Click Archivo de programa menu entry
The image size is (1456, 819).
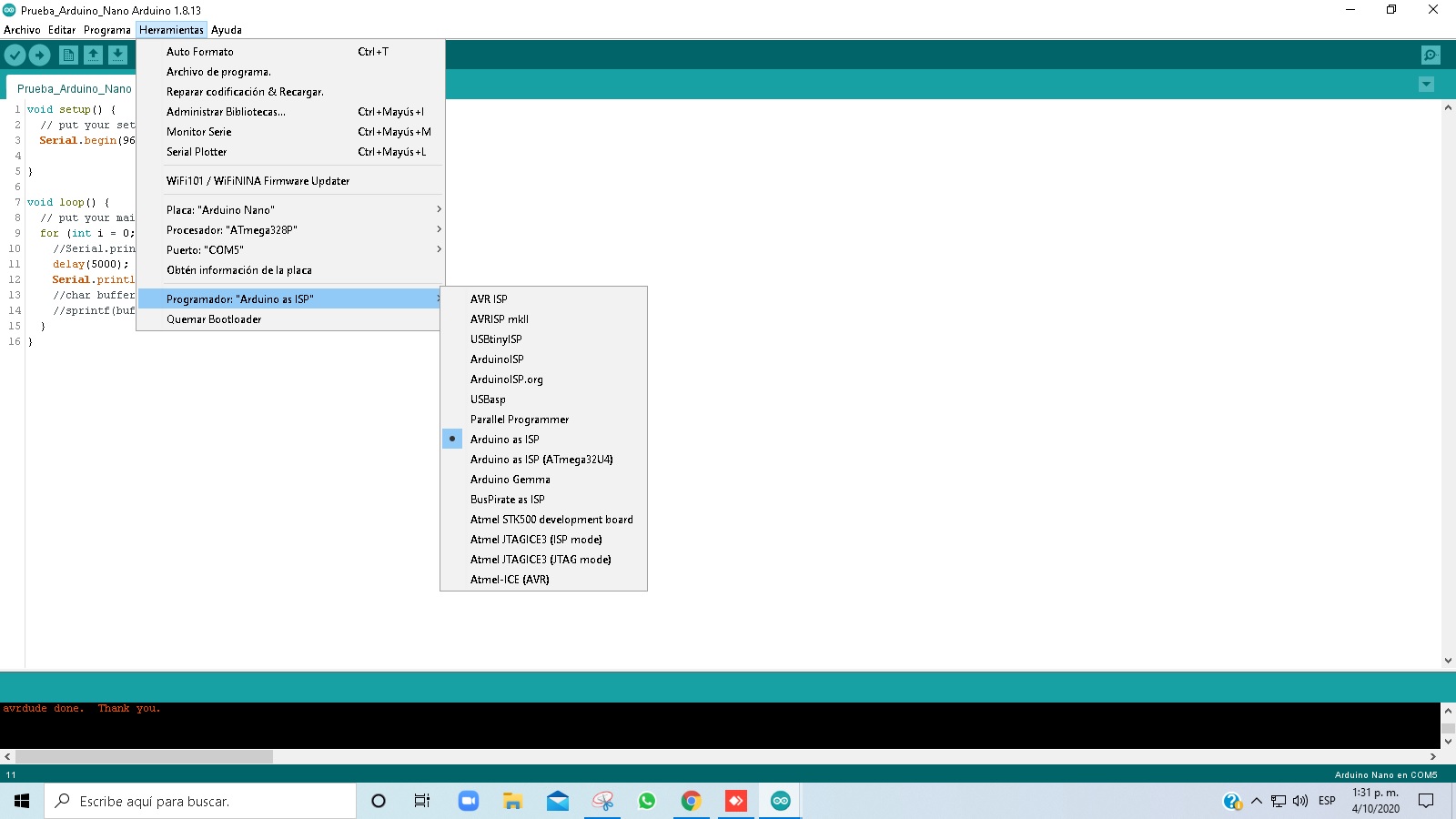(x=290, y=72)
